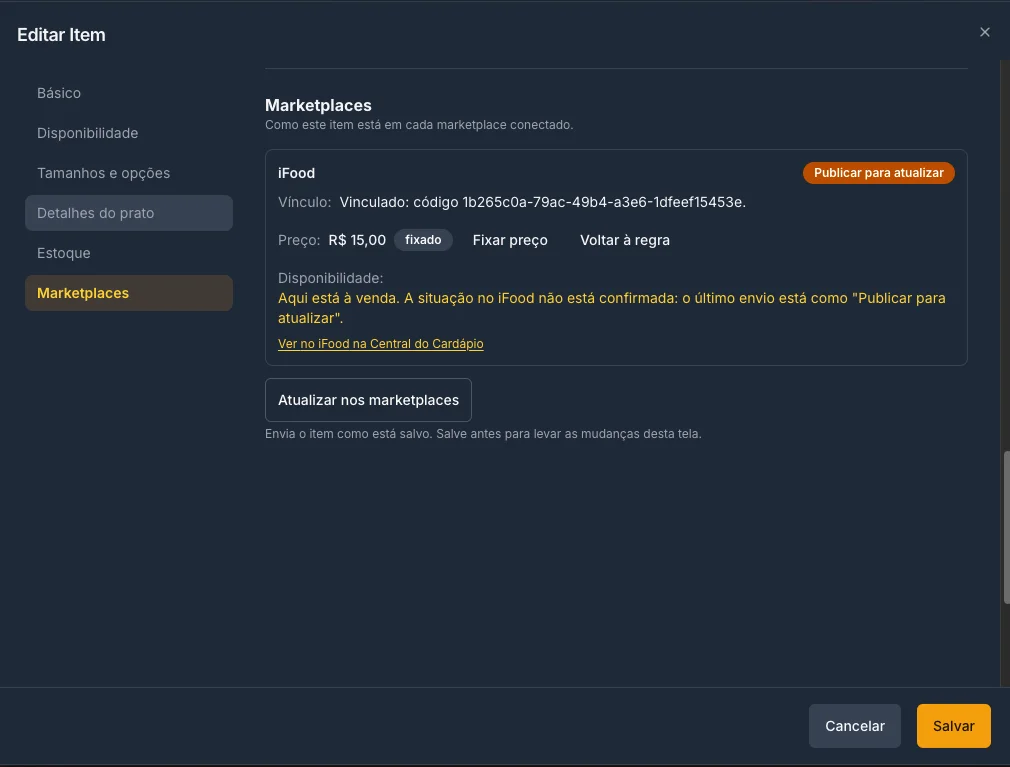Click the iFood card title
This screenshot has width=1010, height=767.
point(296,173)
